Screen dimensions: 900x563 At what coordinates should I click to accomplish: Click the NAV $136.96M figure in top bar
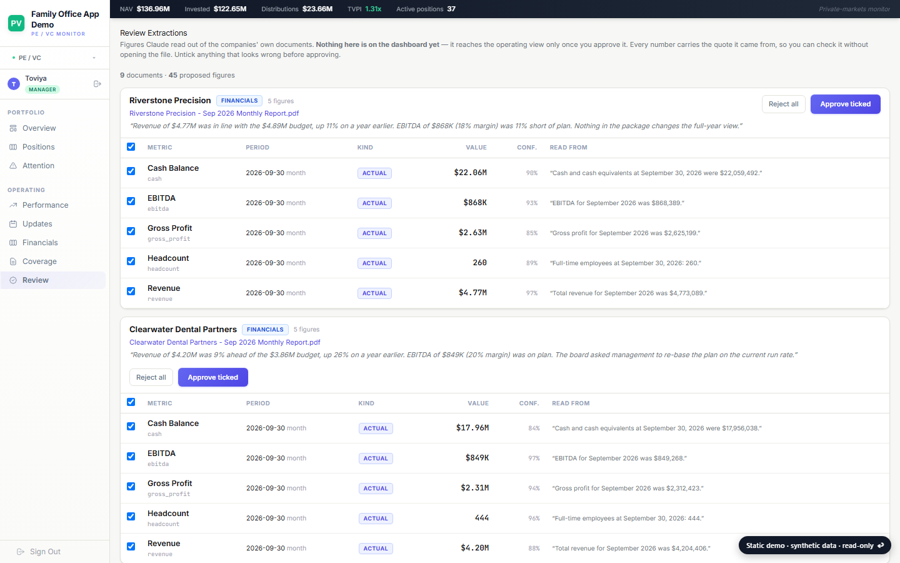[145, 9]
